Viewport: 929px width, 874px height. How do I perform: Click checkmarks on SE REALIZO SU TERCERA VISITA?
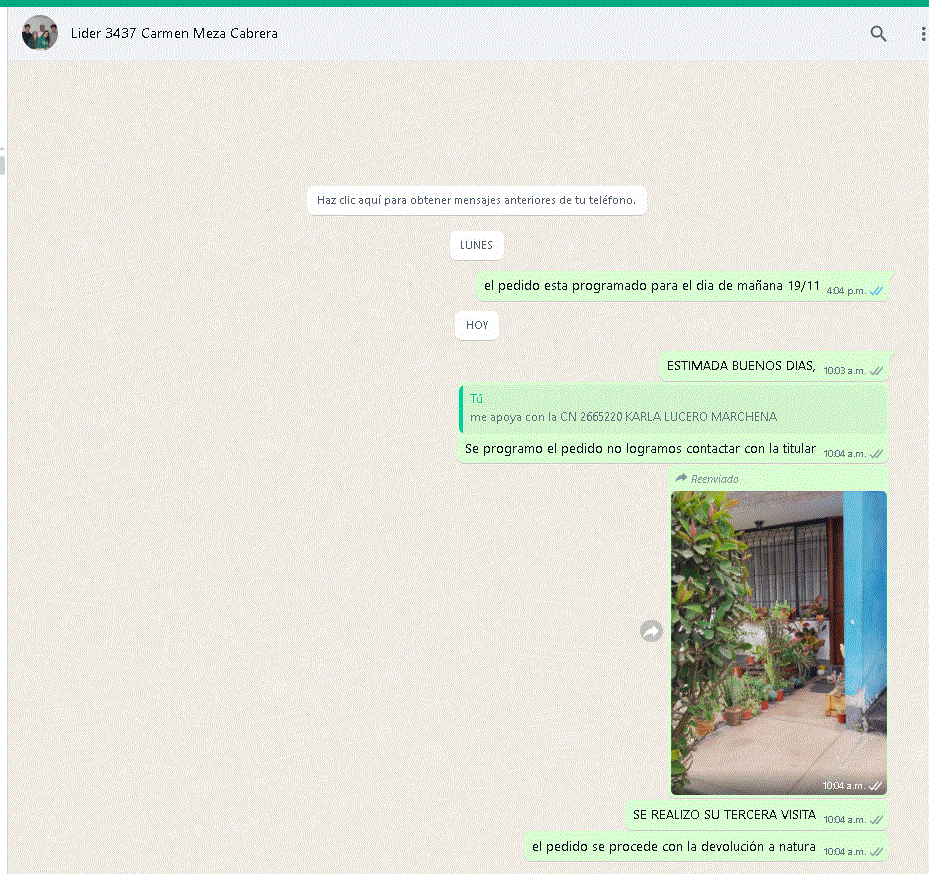[x=876, y=819]
